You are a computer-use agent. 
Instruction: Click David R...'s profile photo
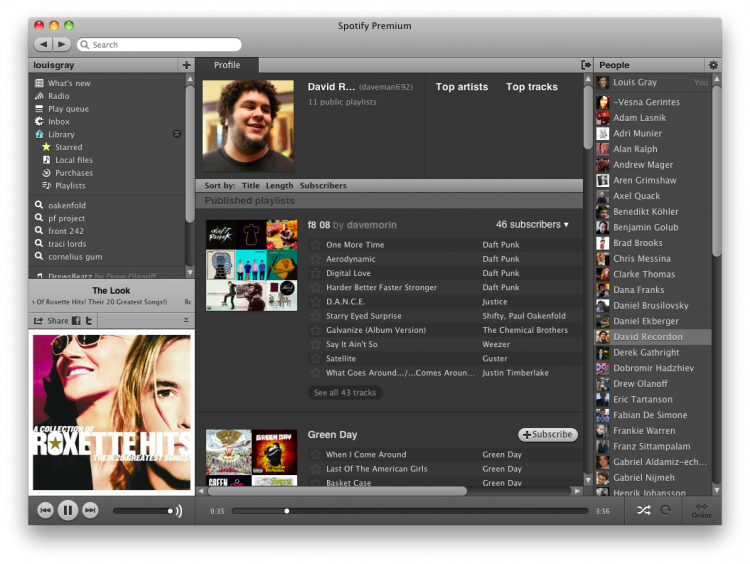click(x=248, y=125)
